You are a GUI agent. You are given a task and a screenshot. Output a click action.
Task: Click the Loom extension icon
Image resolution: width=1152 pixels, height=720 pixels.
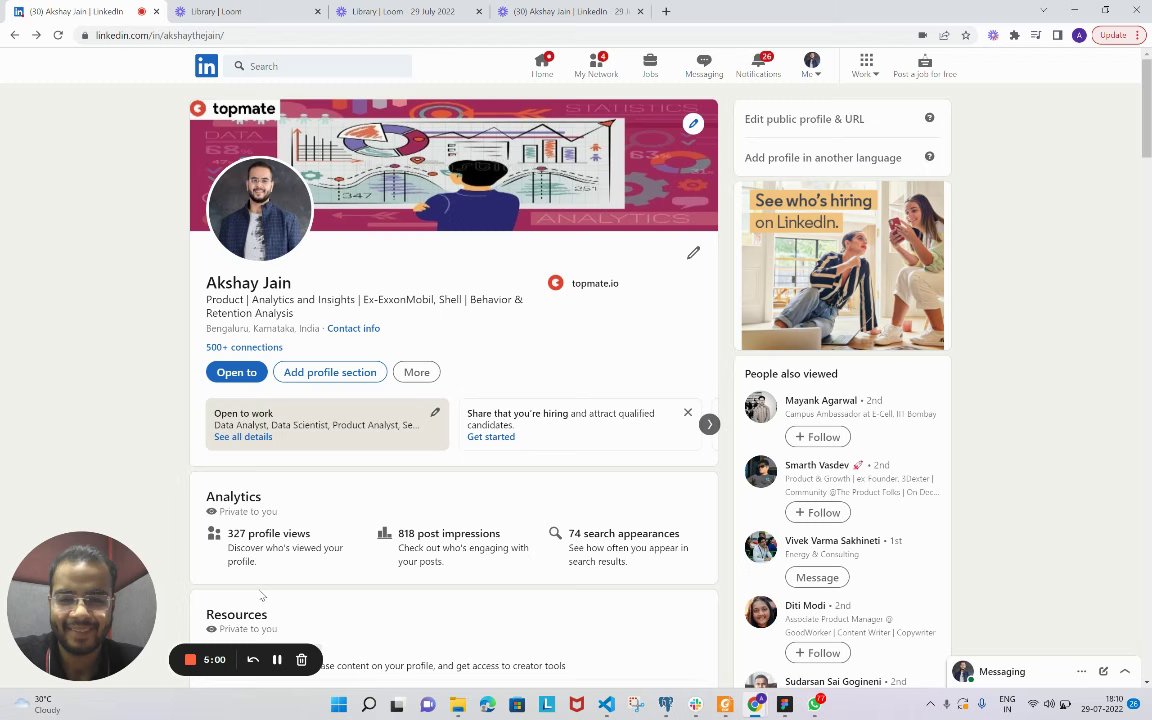(993, 35)
